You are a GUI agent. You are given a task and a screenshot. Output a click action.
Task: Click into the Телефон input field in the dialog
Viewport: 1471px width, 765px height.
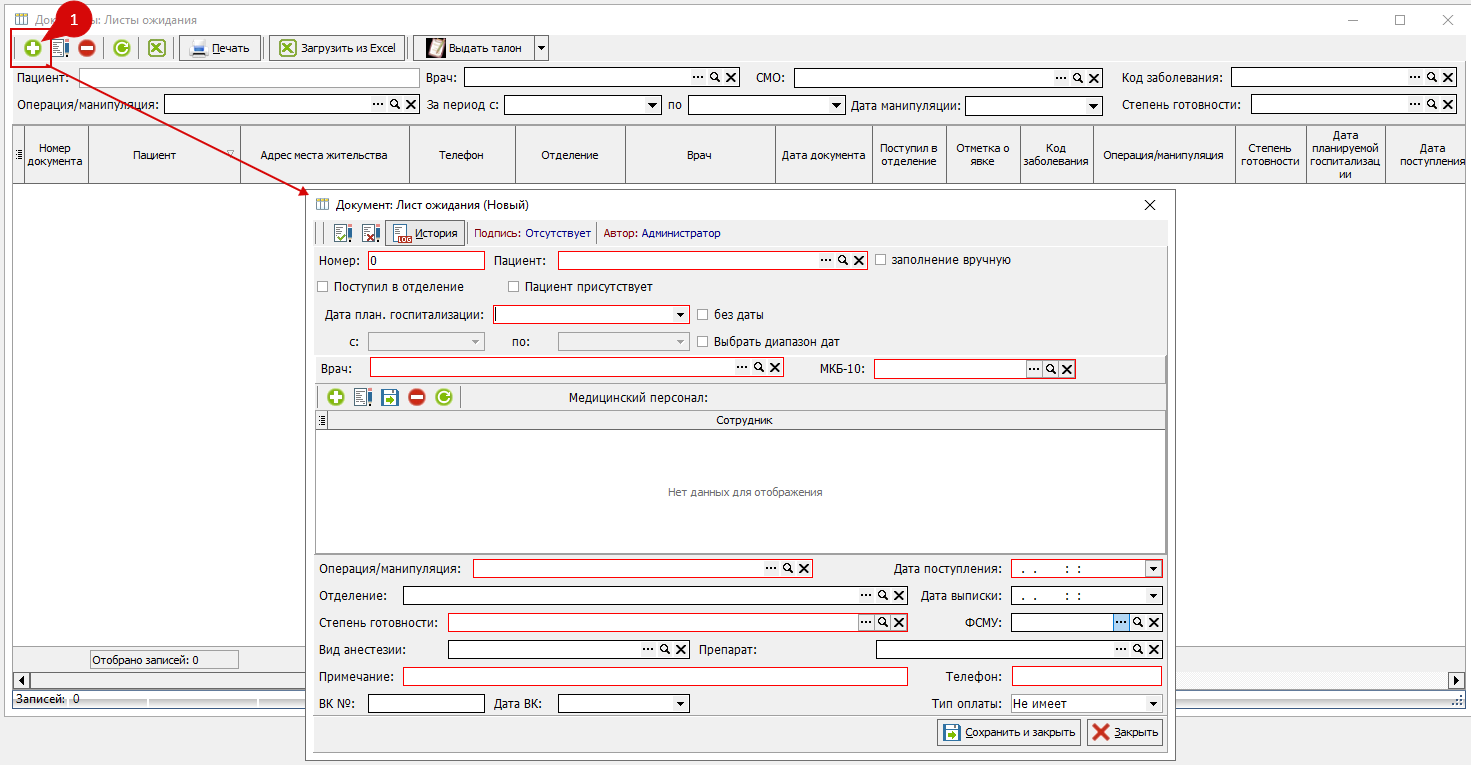point(1086,677)
